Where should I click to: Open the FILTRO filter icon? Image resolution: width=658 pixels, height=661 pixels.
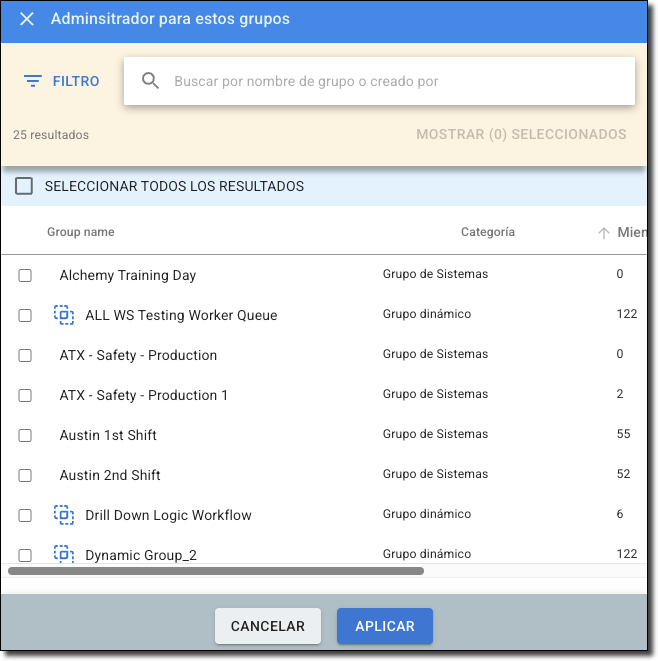[x=32, y=81]
